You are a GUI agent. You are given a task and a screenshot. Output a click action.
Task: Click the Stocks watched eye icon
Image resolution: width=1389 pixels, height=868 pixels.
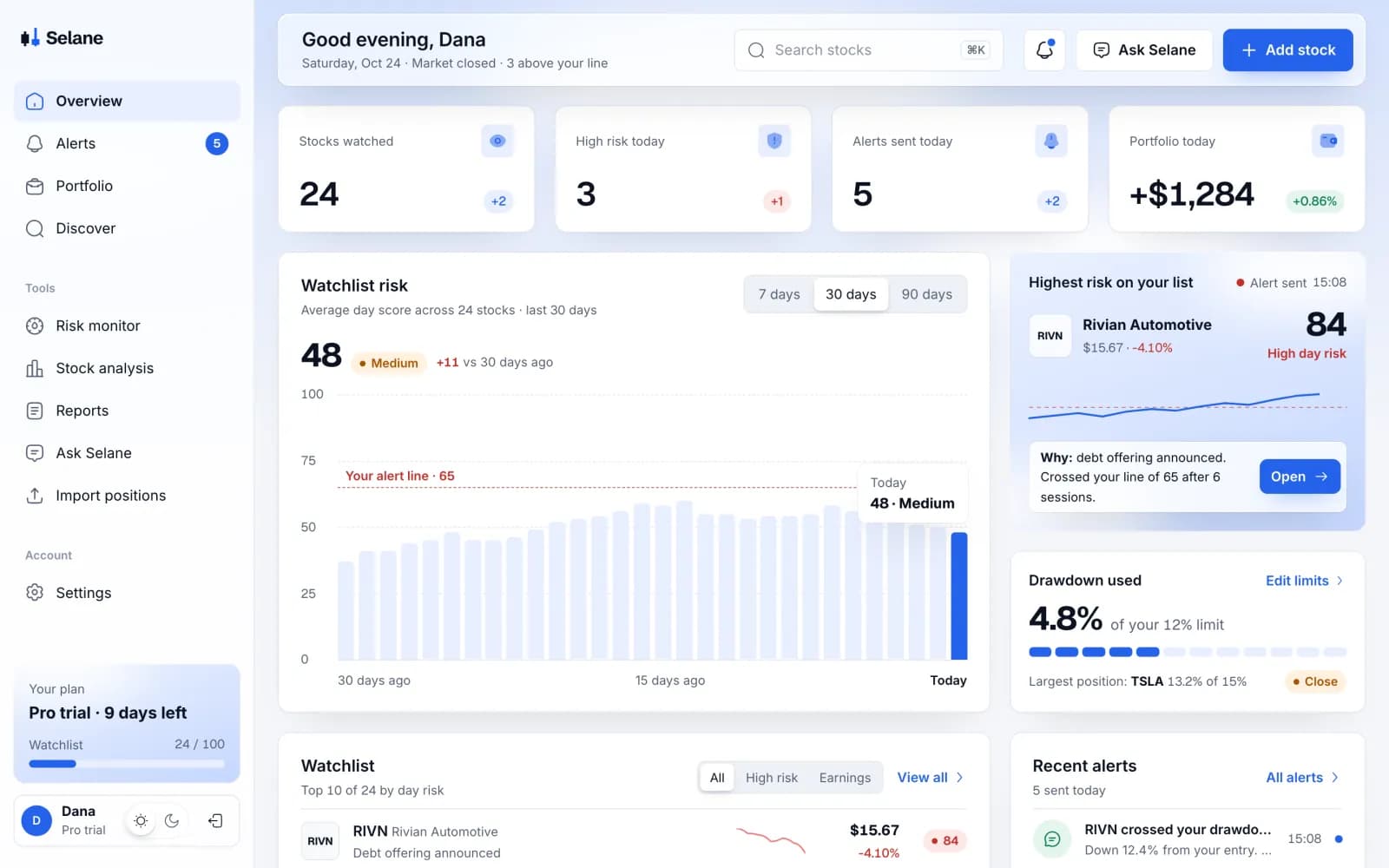tap(497, 141)
